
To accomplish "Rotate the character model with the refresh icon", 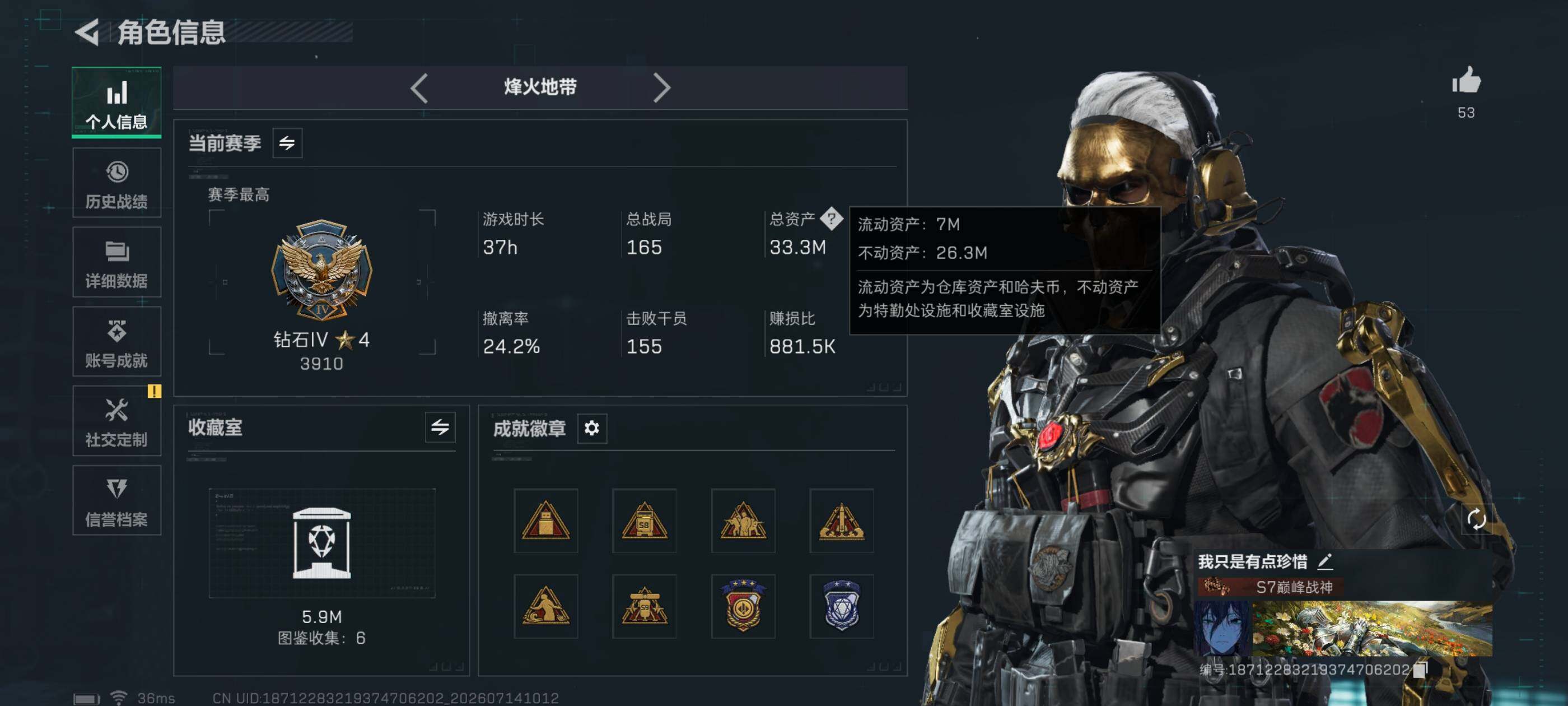I will tap(1476, 518).
